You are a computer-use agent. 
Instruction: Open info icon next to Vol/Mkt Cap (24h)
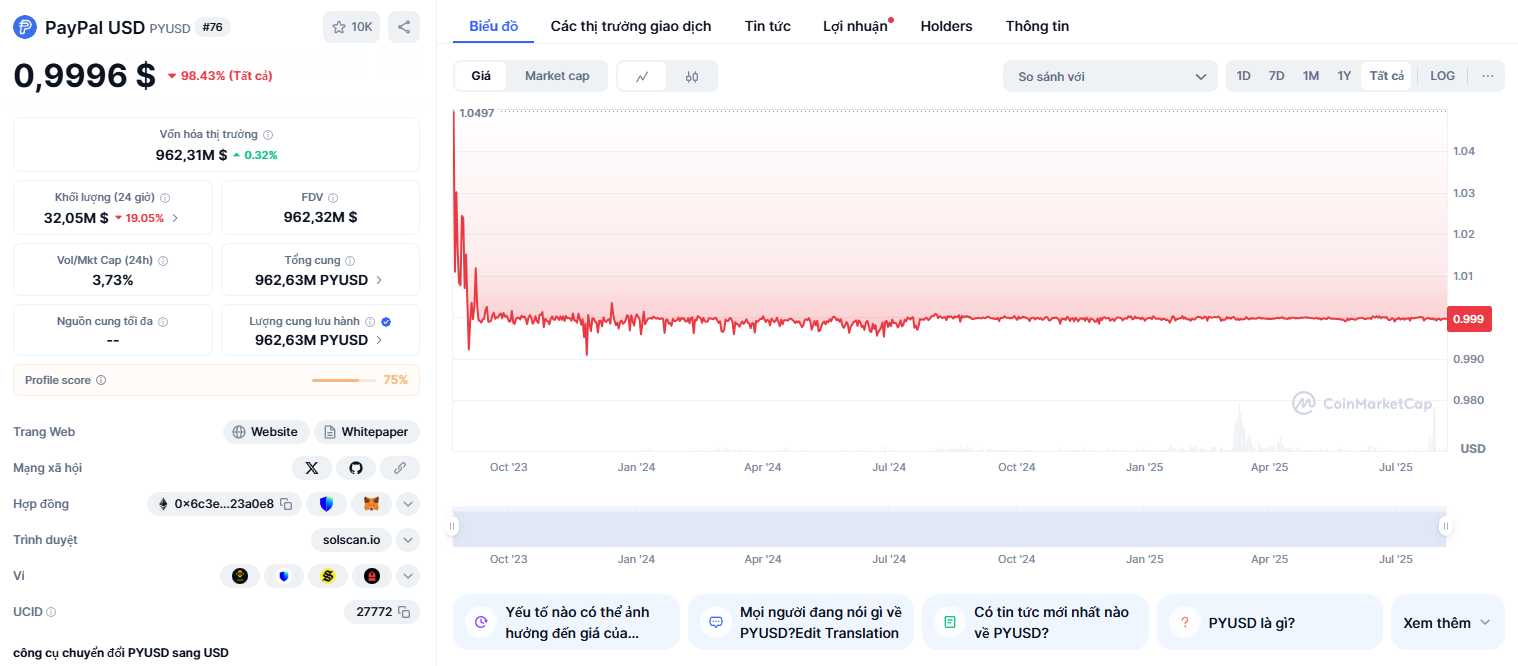click(163, 261)
